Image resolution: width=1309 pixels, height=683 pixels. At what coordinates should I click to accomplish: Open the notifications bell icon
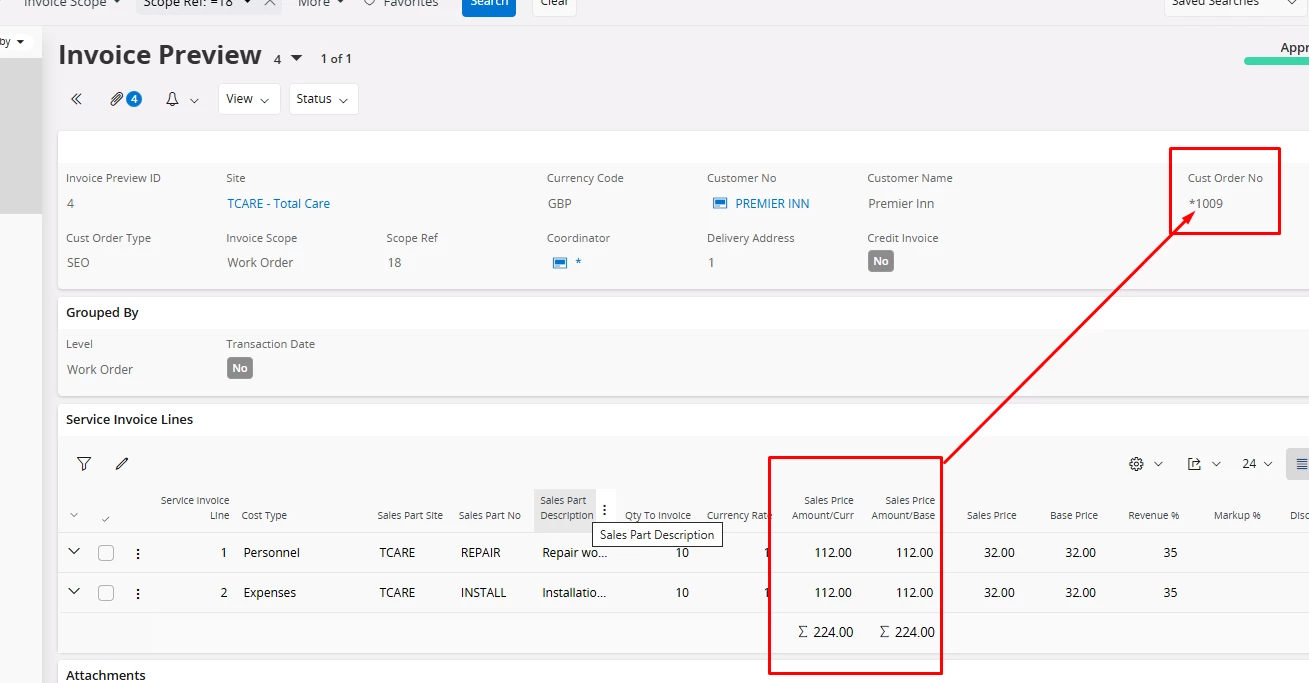click(172, 99)
